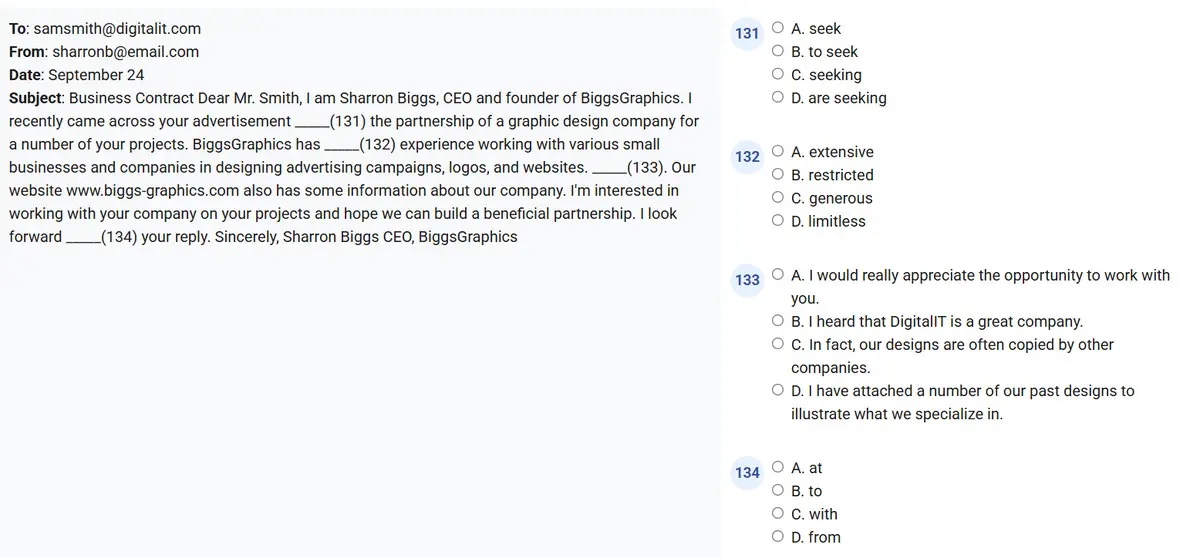This screenshot has height=558, width=1200.
Task: Click question number 133 badge
Action: click(747, 280)
